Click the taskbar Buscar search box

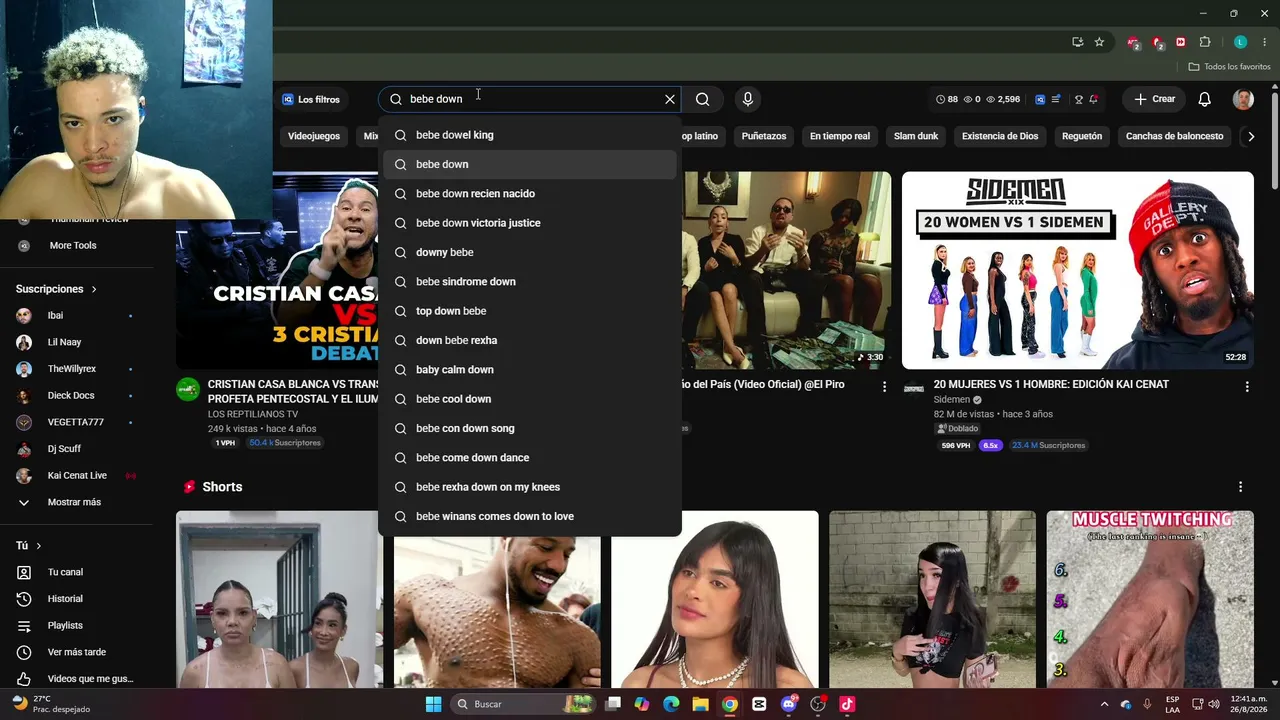(x=522, y=704)
